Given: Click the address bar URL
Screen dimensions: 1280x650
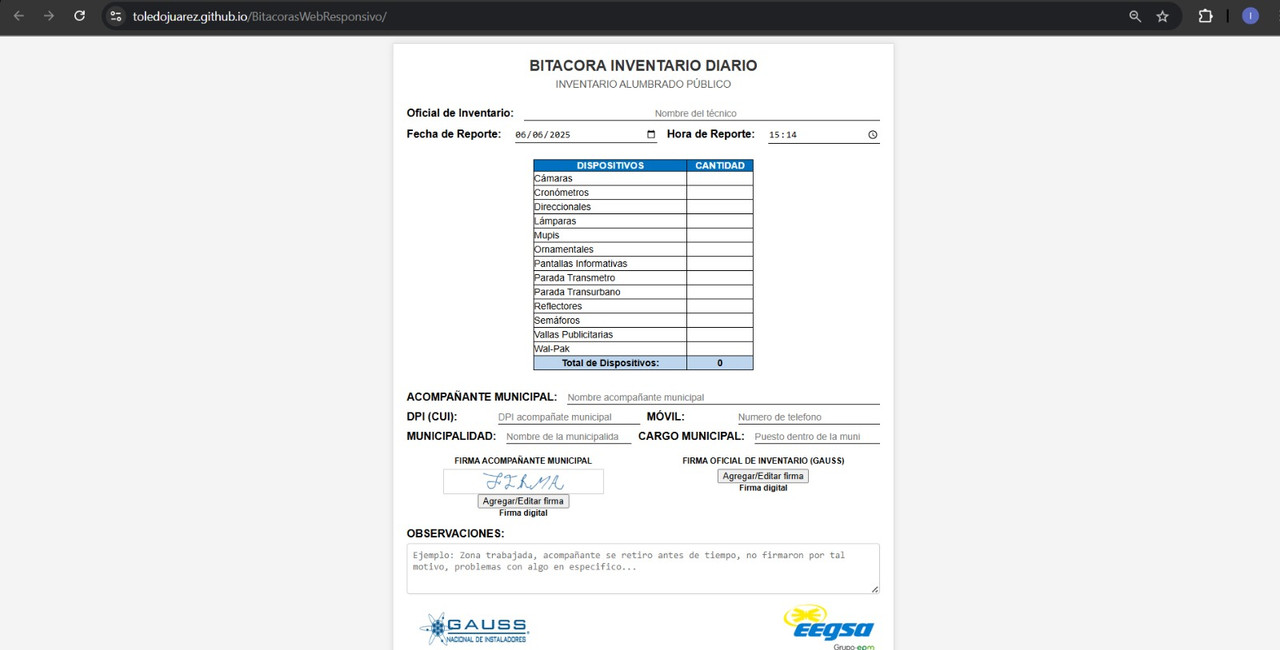Looking at the screenshot, I should point(259,17).
